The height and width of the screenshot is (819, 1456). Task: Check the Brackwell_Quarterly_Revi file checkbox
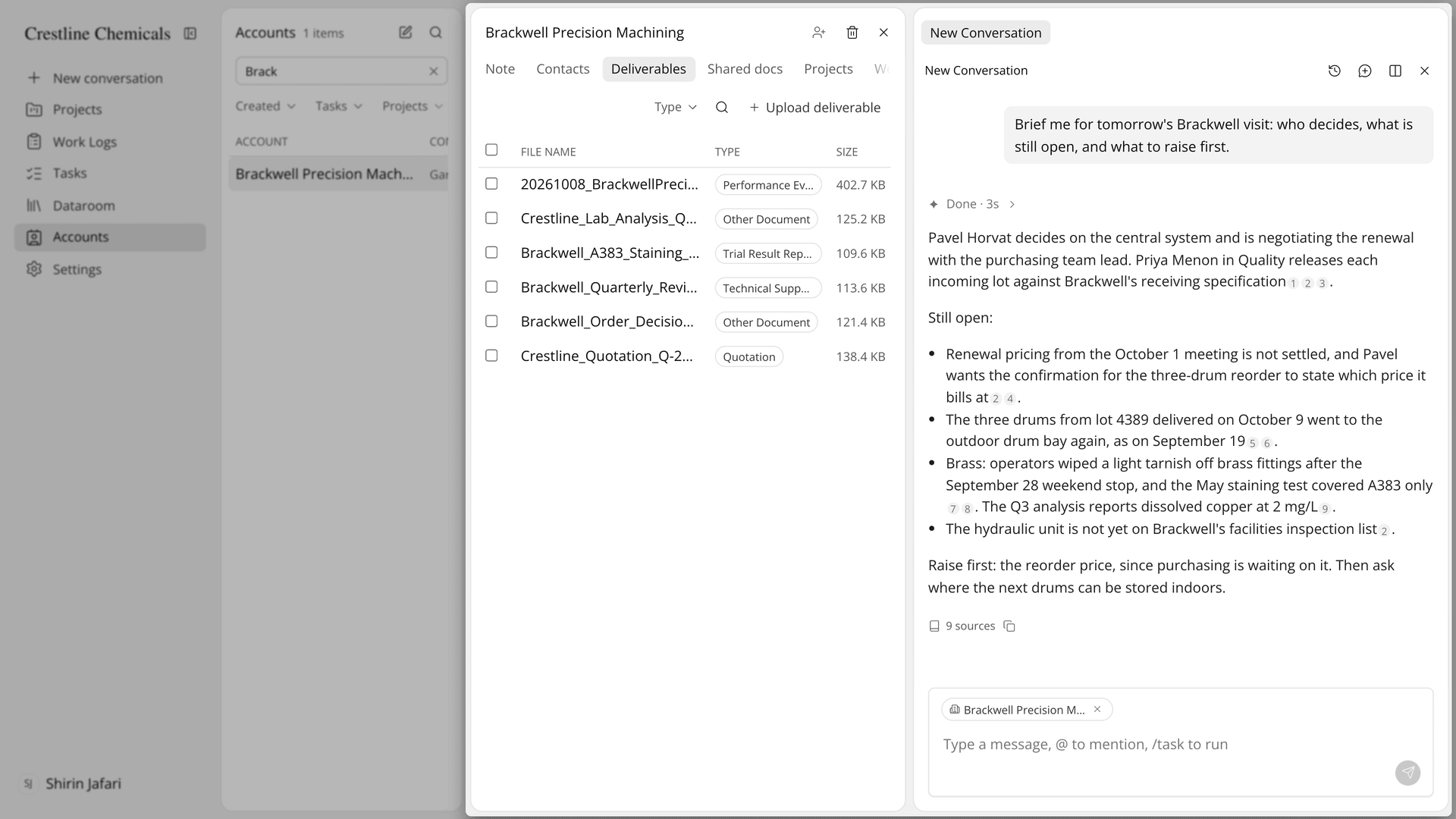[x=491, y=287]
